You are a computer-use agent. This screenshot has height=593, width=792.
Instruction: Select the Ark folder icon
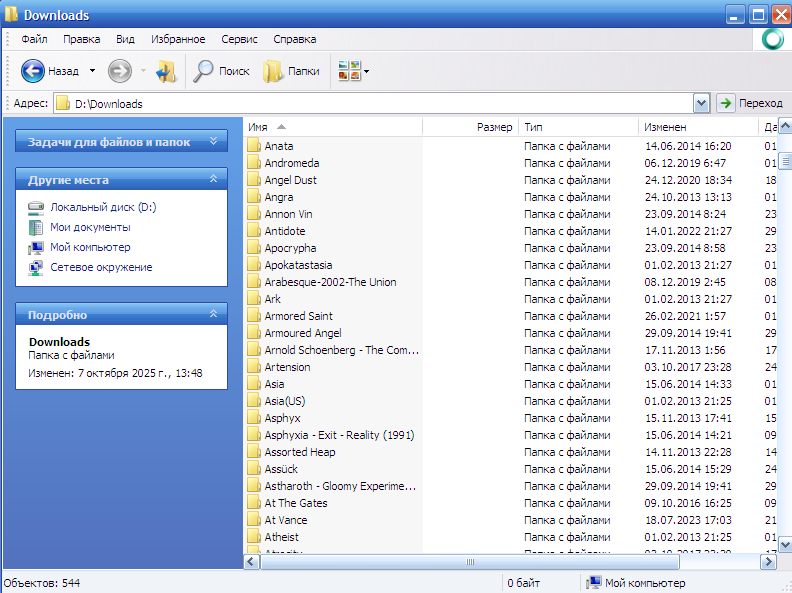click(x=254, y=299)
